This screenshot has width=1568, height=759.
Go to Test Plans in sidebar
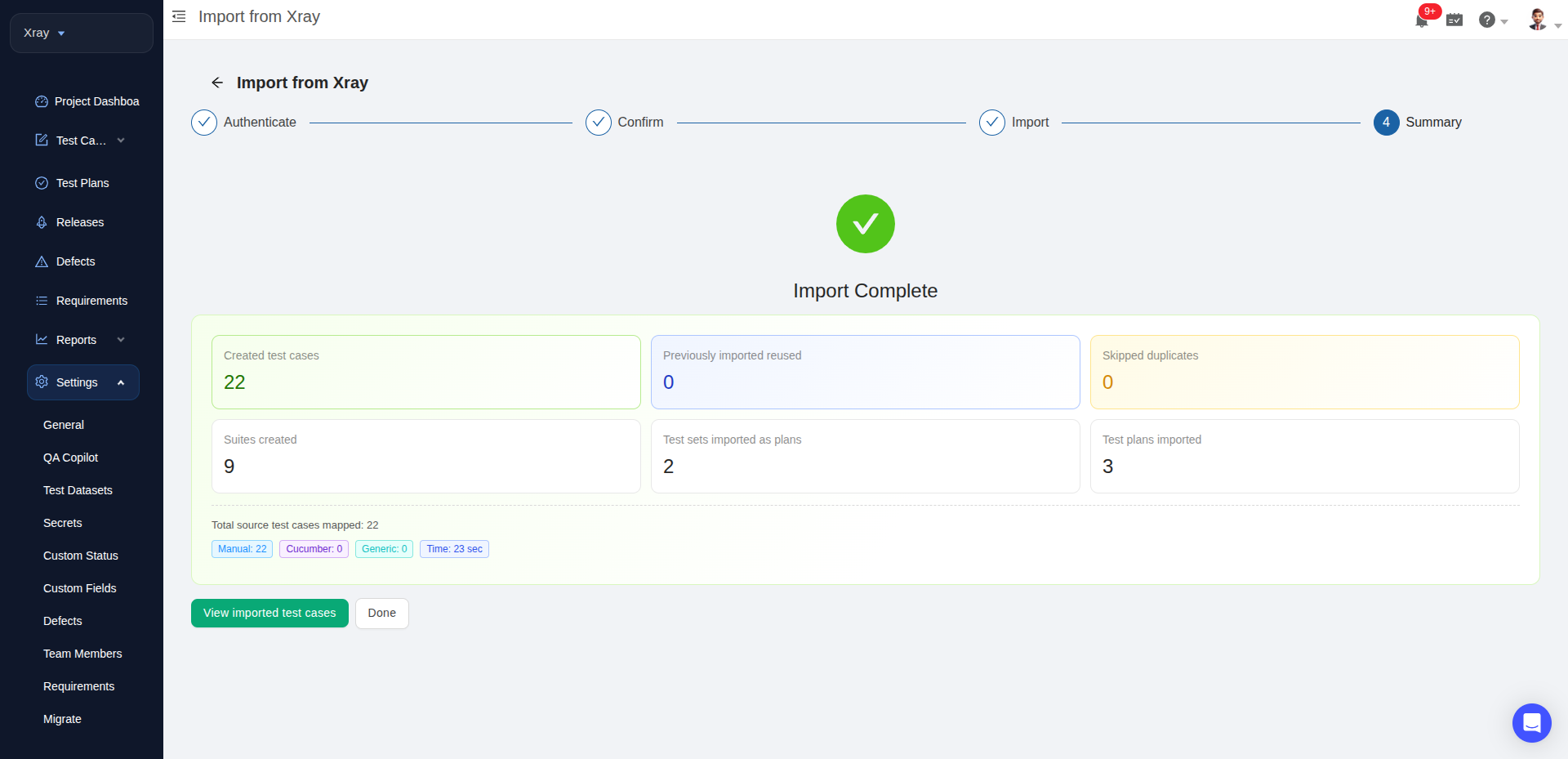coord(83,183)
